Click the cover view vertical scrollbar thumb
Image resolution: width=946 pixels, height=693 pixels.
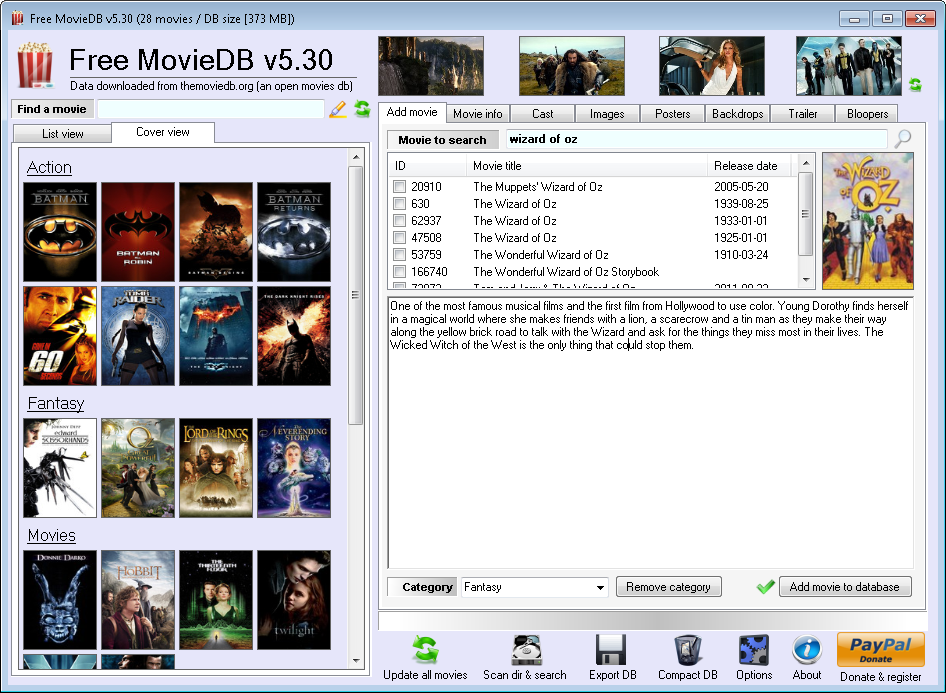pyautogui.click(x=356, y=296)
